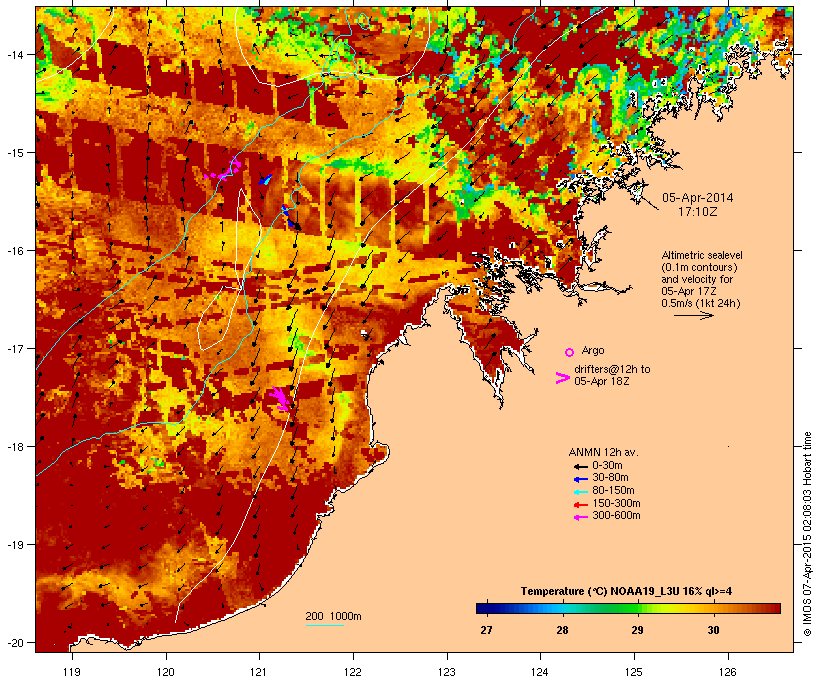
Task: Click the '0.5m/s (1kt 24h)' text
Action: (701, 303)
